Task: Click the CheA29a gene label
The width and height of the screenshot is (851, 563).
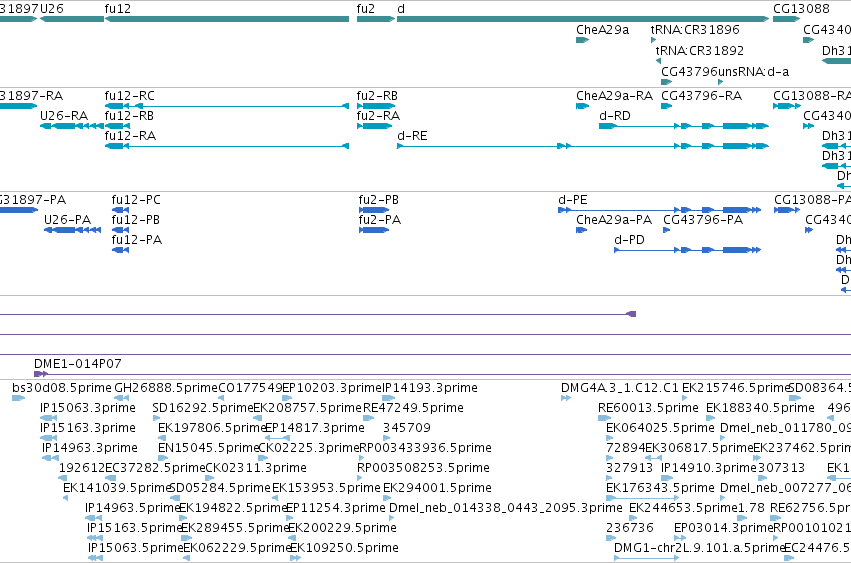Action: point(602,30)
